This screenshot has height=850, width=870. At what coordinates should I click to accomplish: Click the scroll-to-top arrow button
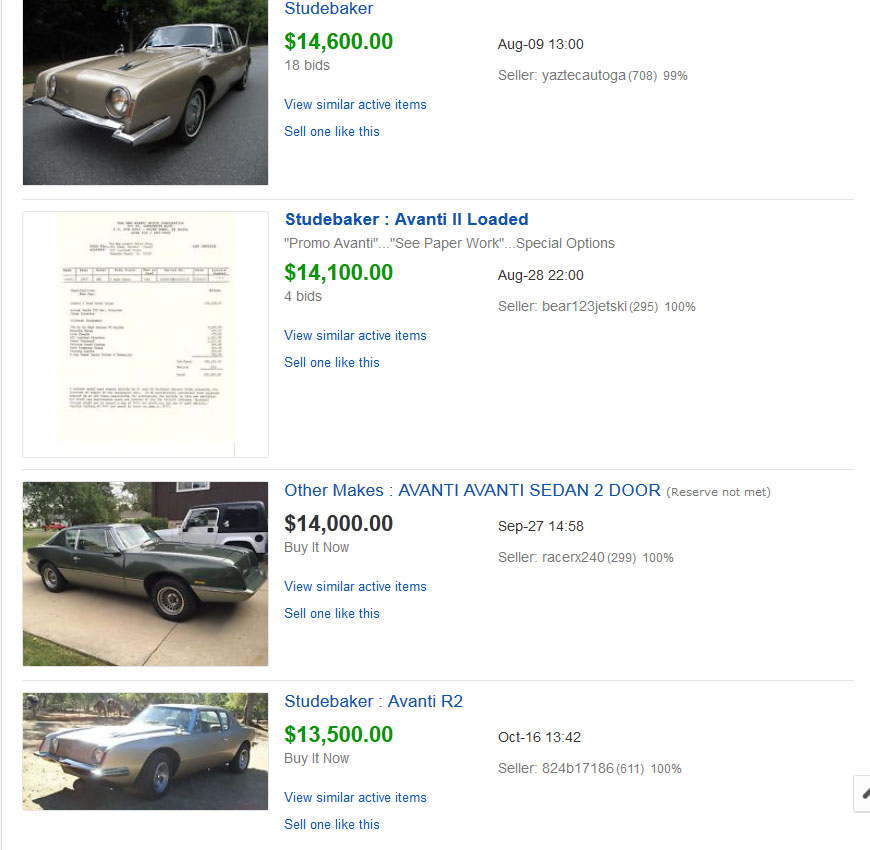[x=862, y=793]
